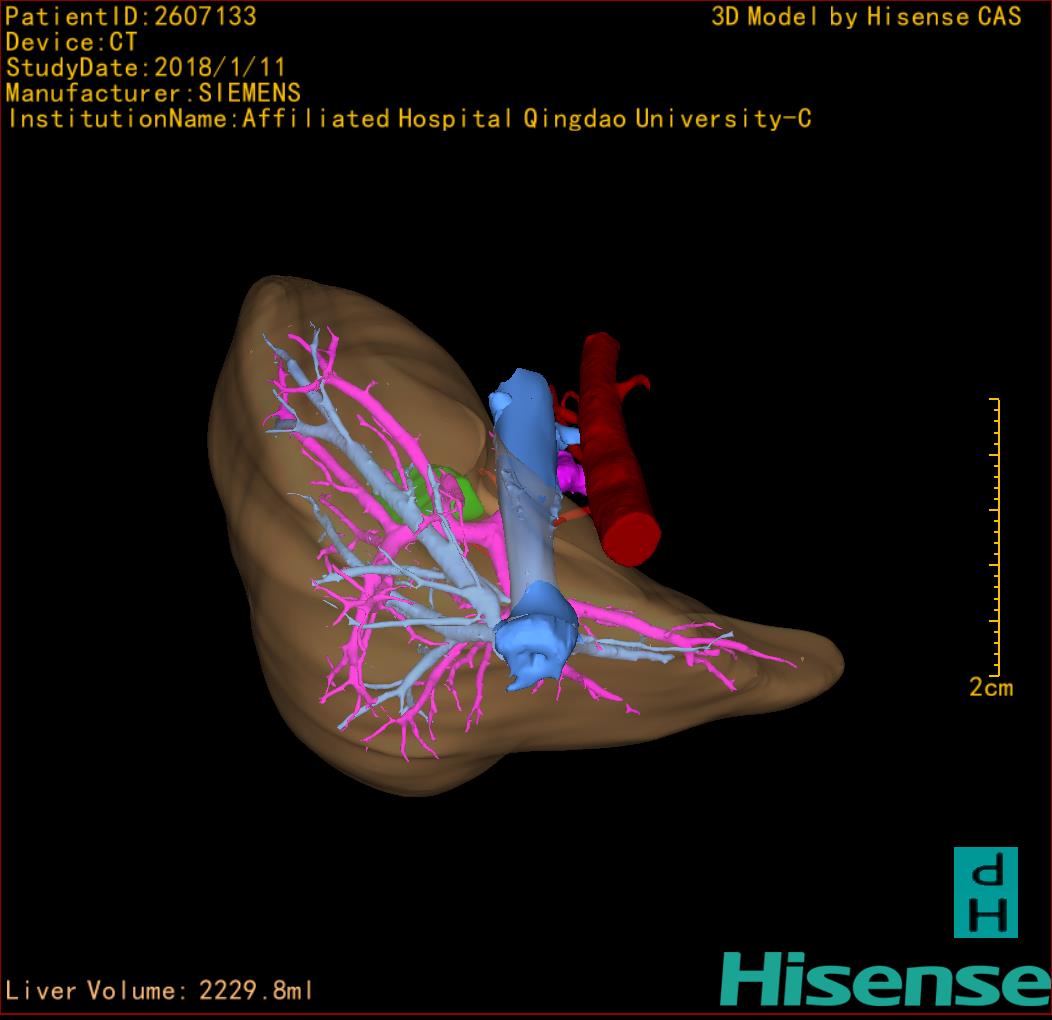This screenshot has height=1020, width=1052.
Task: Click the red aorta model
Action: click(x=614, y=450)
